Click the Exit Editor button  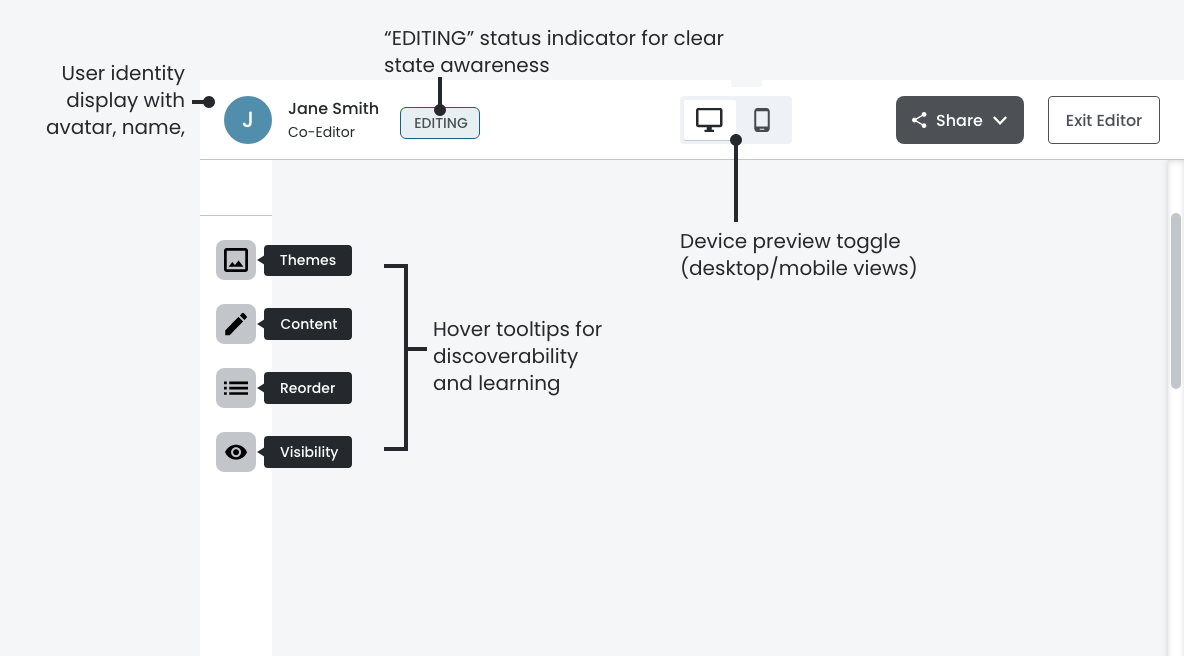point(1103,120)
